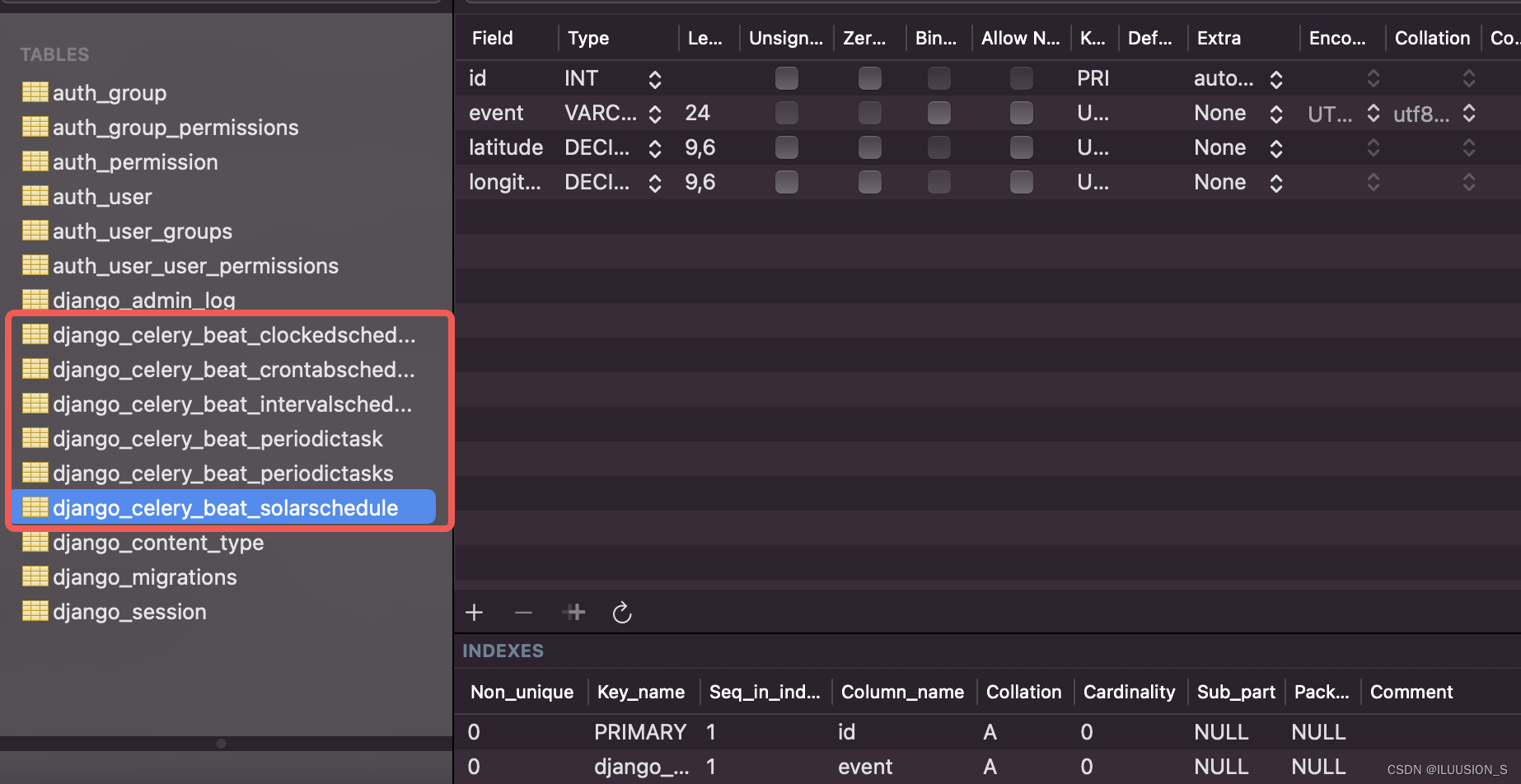Open Extra dropdown for id field
This screenshot has height=784, width=1521.
pos(1276,79)
